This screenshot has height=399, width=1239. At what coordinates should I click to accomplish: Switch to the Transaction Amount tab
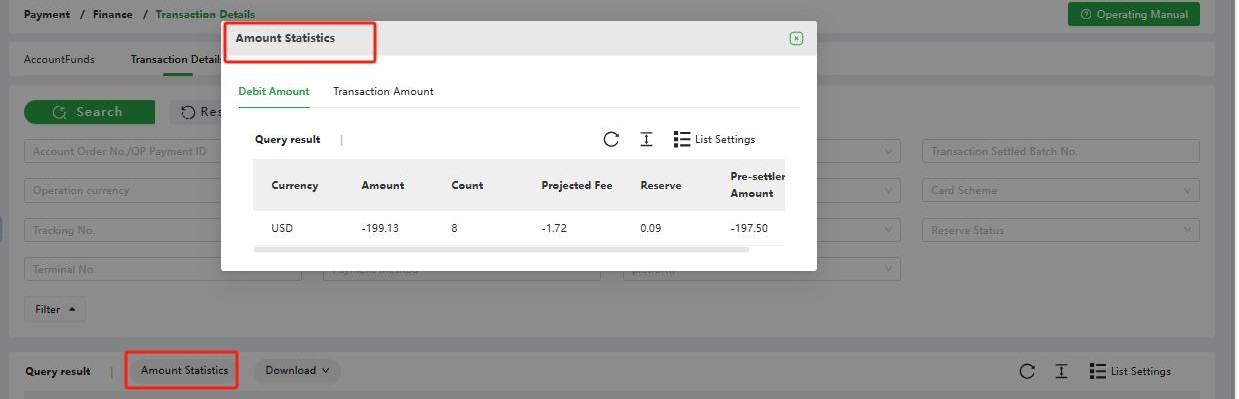point(383,91)
